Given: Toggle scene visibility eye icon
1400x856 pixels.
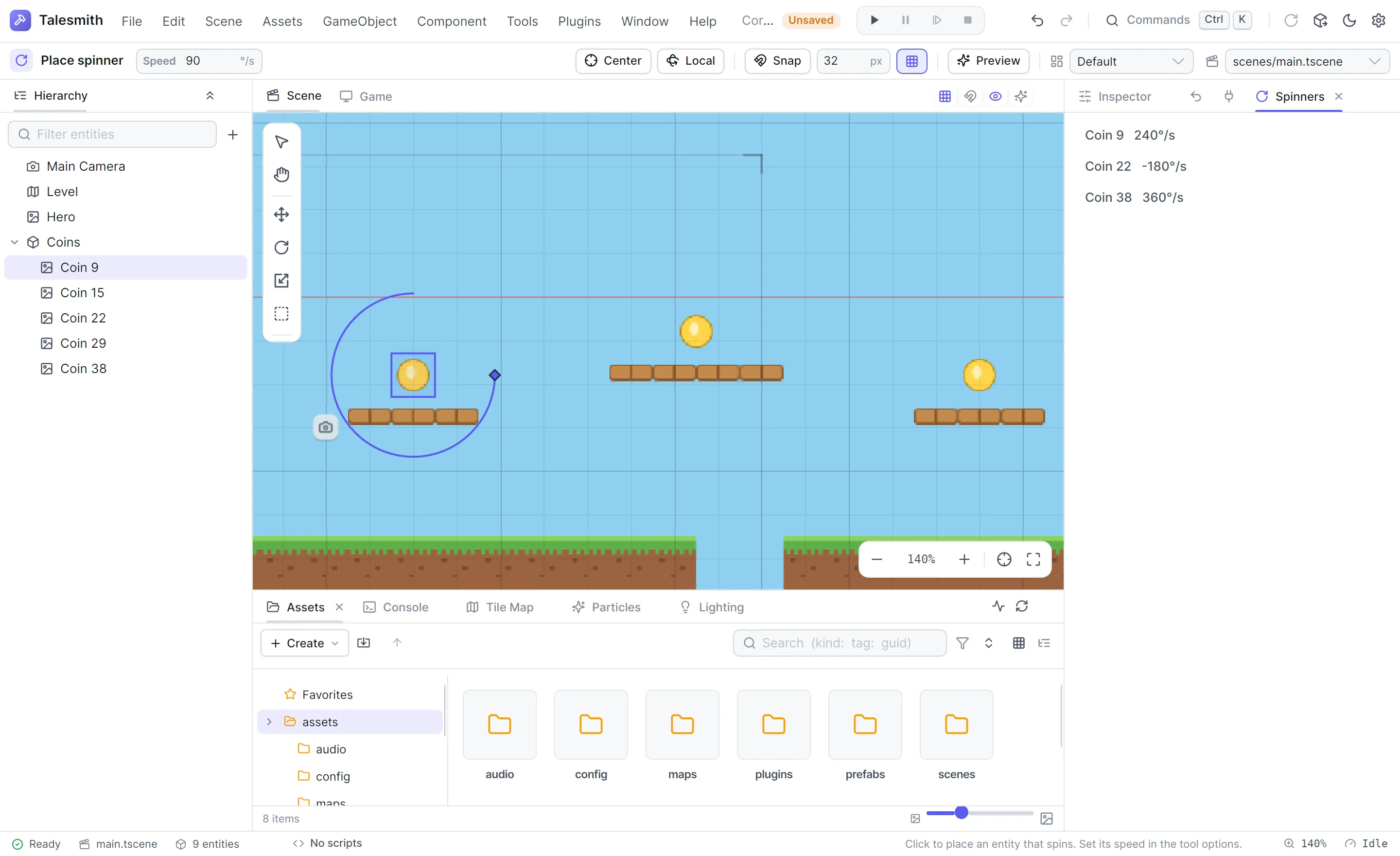Looking at the screenshot, I should pyautogui.click(x=996, y=96).
